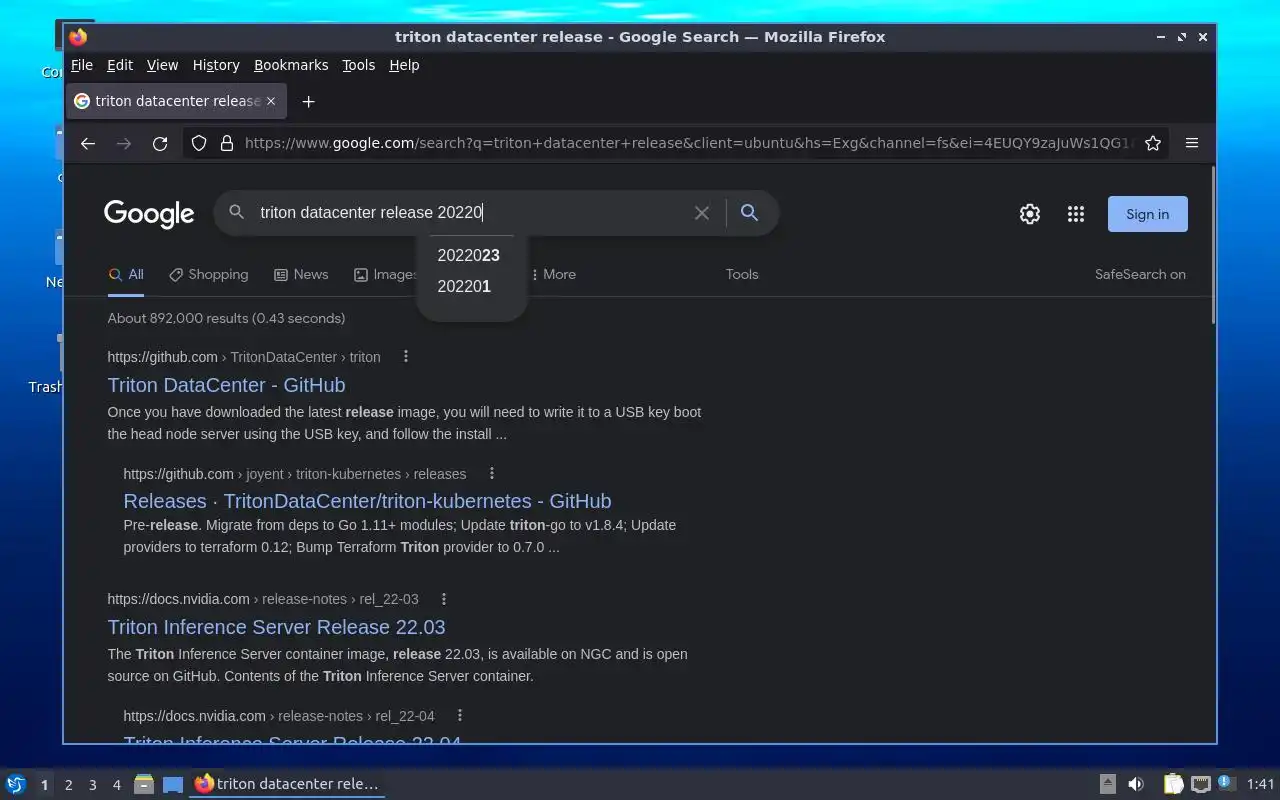Expand the More search categories dropdown
The width and height of the screenshot is (1280, 800).
[x=552, y=274]
